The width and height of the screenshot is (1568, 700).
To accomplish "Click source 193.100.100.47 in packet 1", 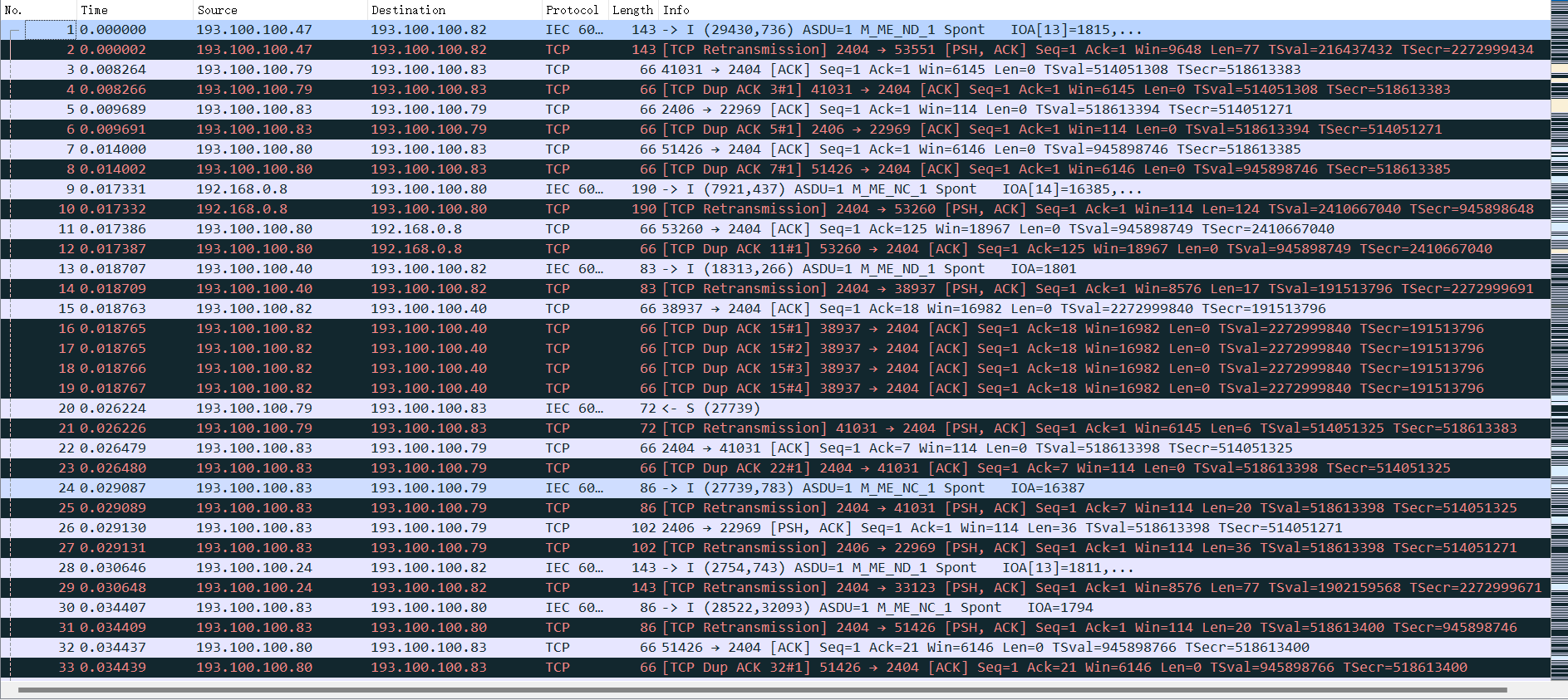I will [x=254, y=30].
